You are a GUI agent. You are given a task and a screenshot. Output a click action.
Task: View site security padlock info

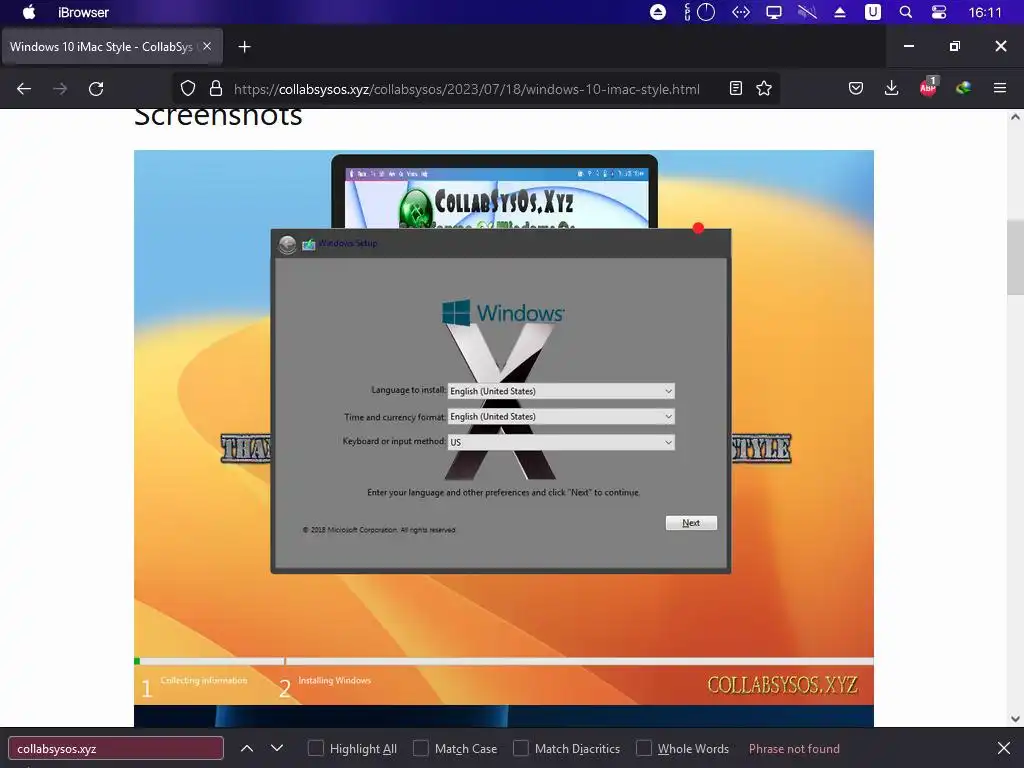216,89
